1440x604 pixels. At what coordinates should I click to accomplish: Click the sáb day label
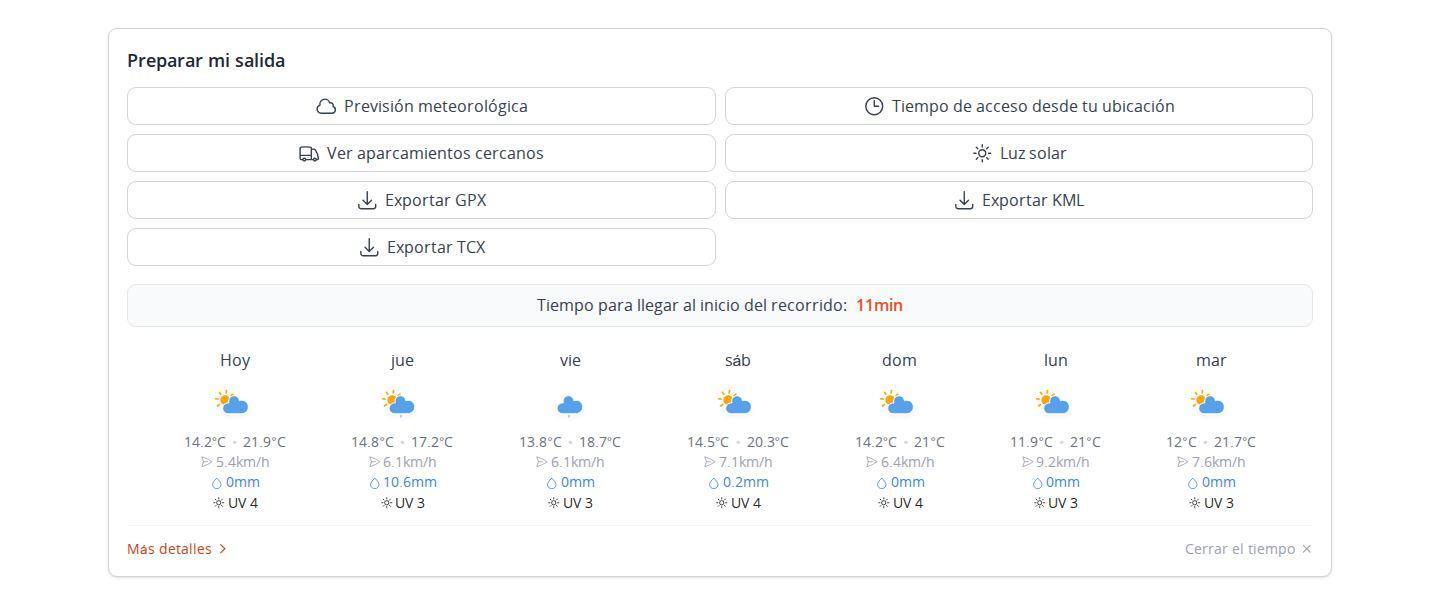[x=737, y=360]
